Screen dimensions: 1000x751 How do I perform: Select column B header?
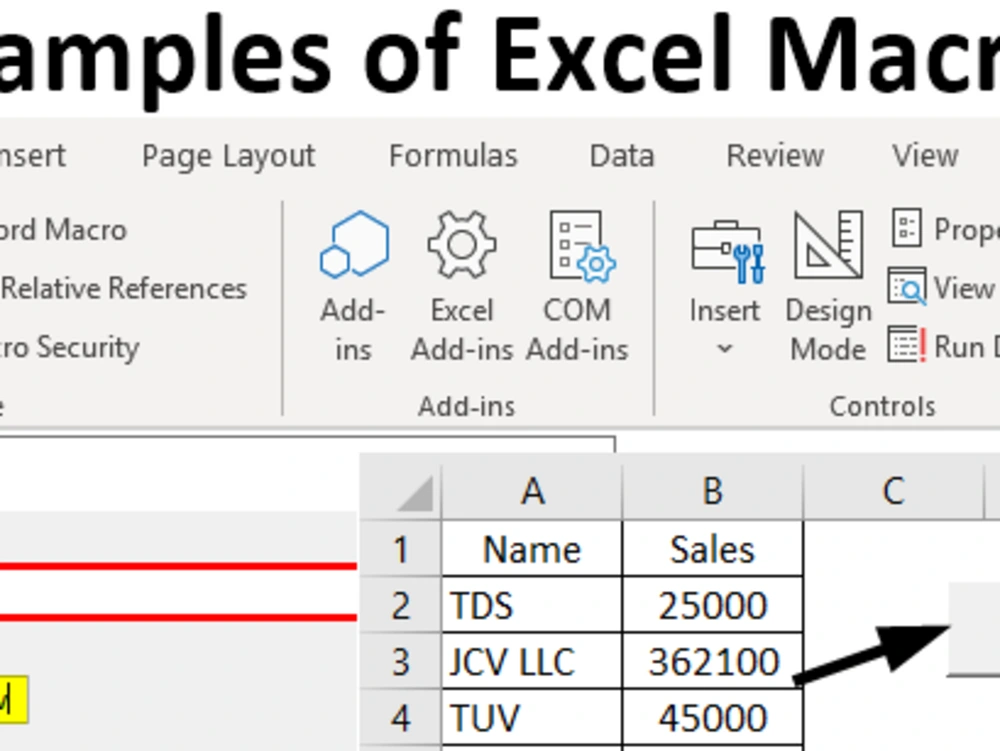pyautogui.click(x=713, y=492)
